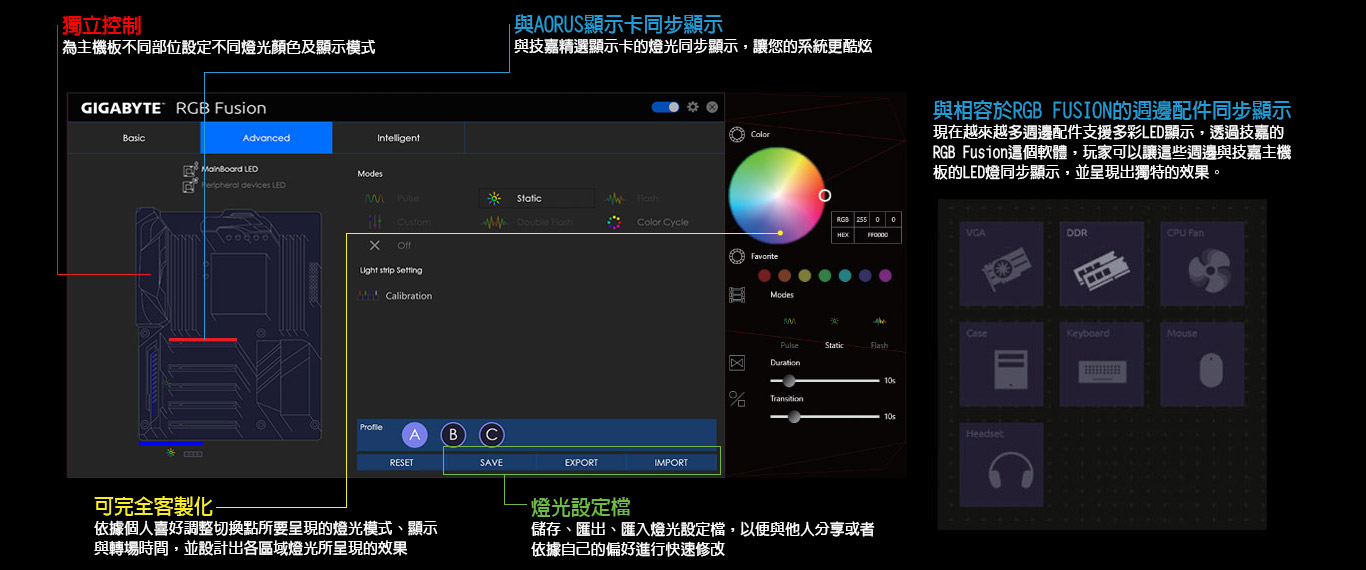Click the Favorite section ring icon
Viewport: 1366px width, 570px height.
[x=737, y=256]
